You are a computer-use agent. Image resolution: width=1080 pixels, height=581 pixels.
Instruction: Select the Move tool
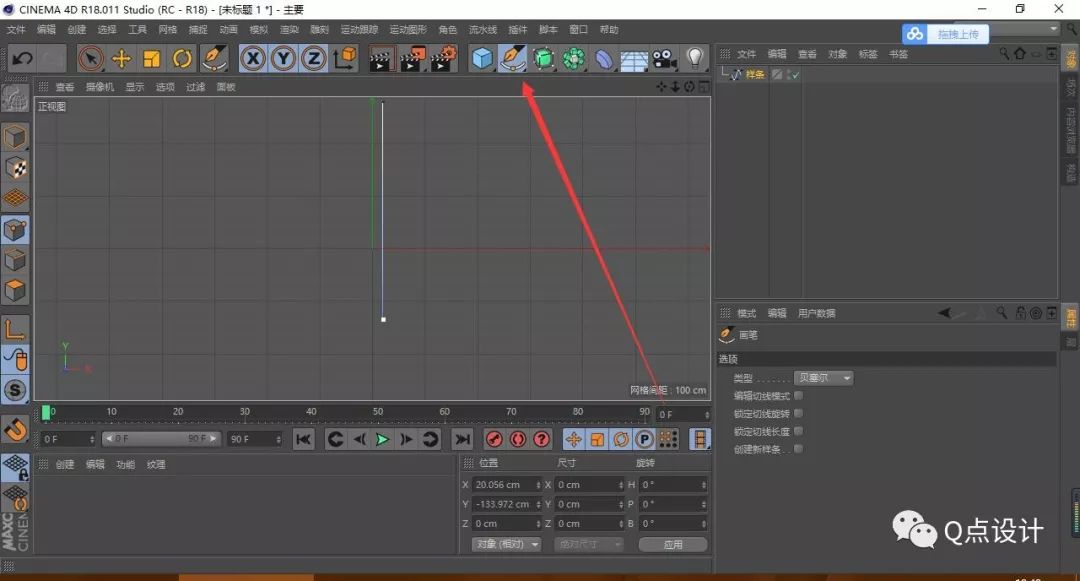[x=122, y=59]
